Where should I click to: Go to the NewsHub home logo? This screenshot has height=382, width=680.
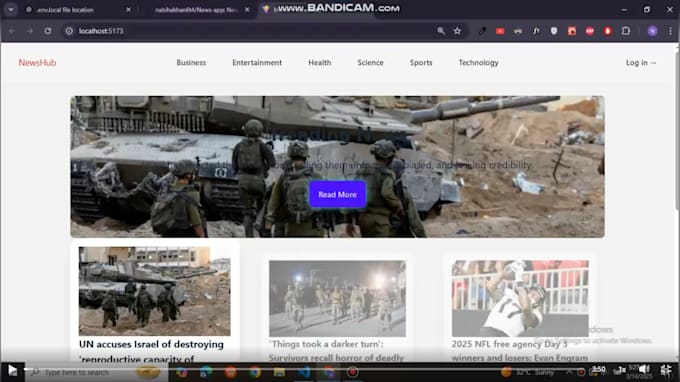(x=37, y=62)
